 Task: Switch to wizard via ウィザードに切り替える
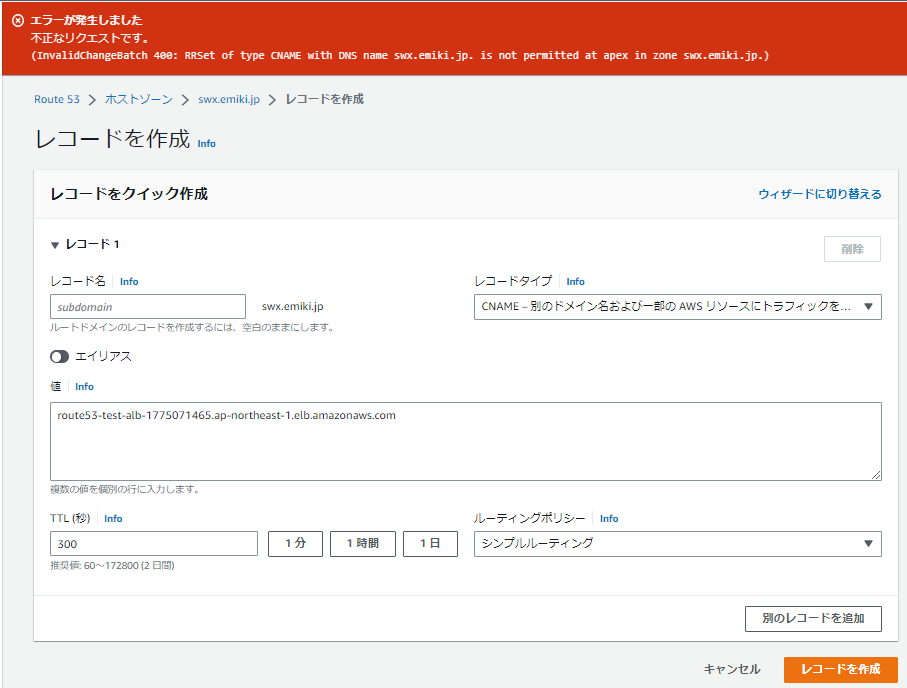click(x=820, y=194)
